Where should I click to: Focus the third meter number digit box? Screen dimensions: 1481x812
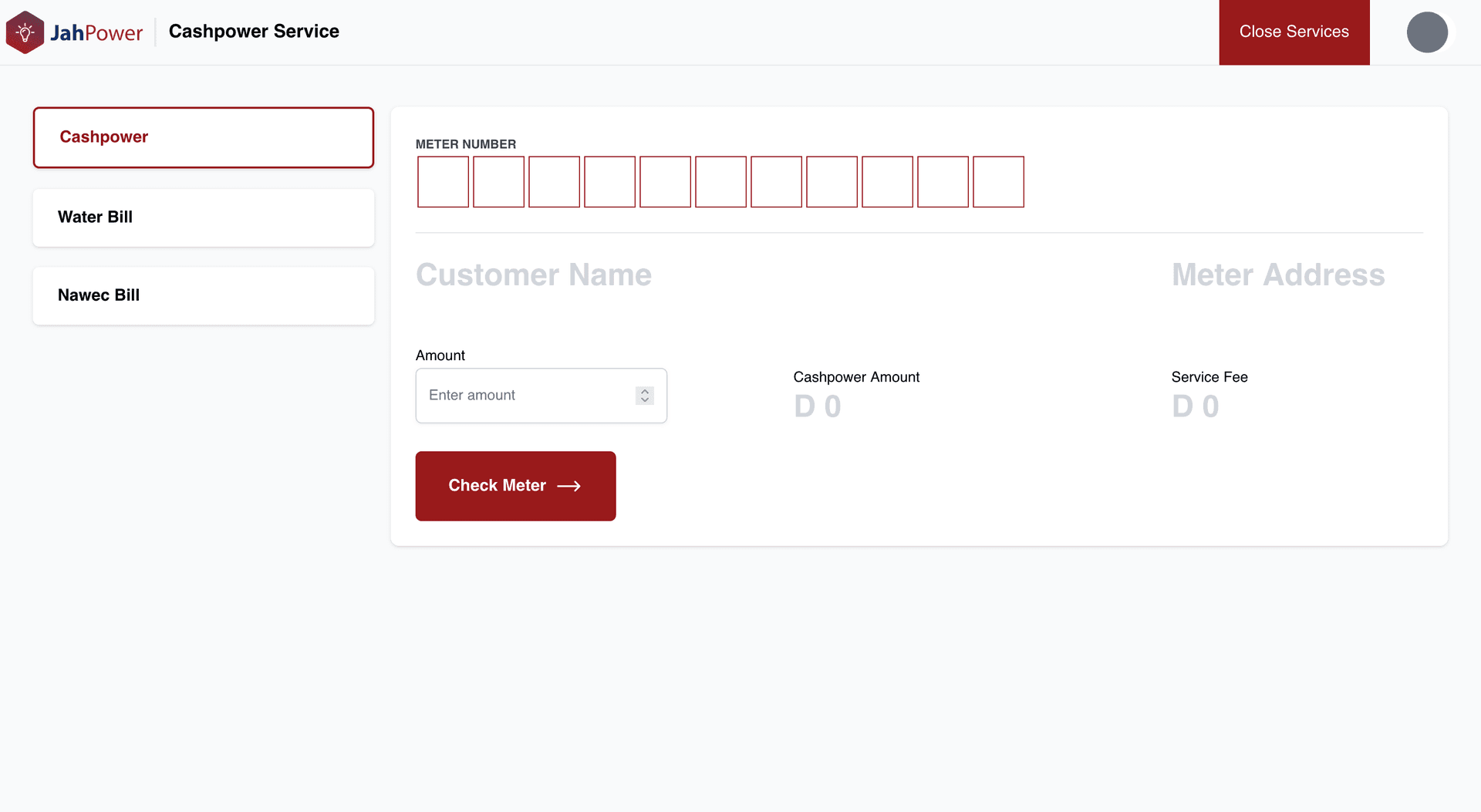[554, 182]
